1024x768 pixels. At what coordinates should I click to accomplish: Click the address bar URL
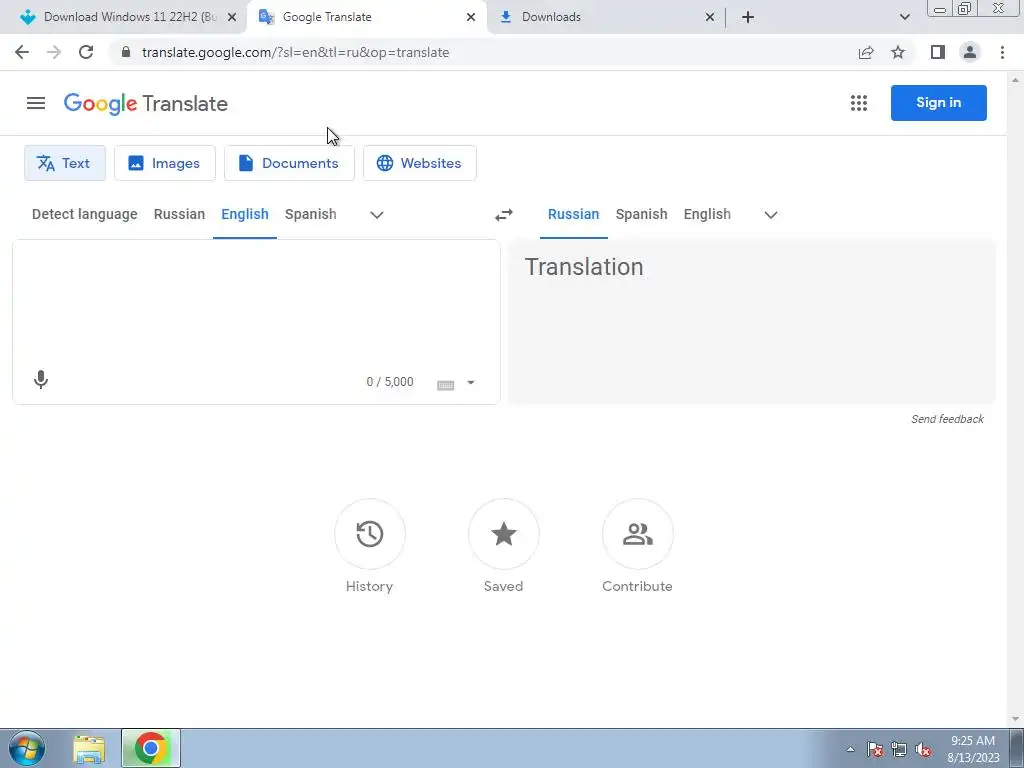pyautogui.click(x=295, y=52)
